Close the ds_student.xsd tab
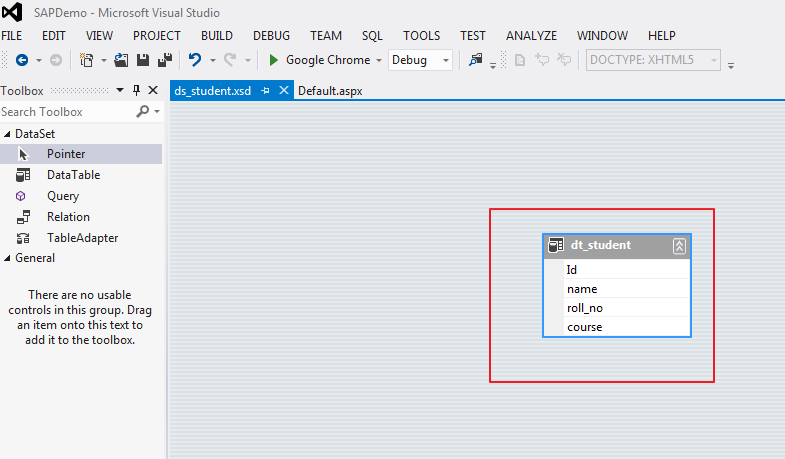This screenshot has width=785, height=459. click(284, 90)
